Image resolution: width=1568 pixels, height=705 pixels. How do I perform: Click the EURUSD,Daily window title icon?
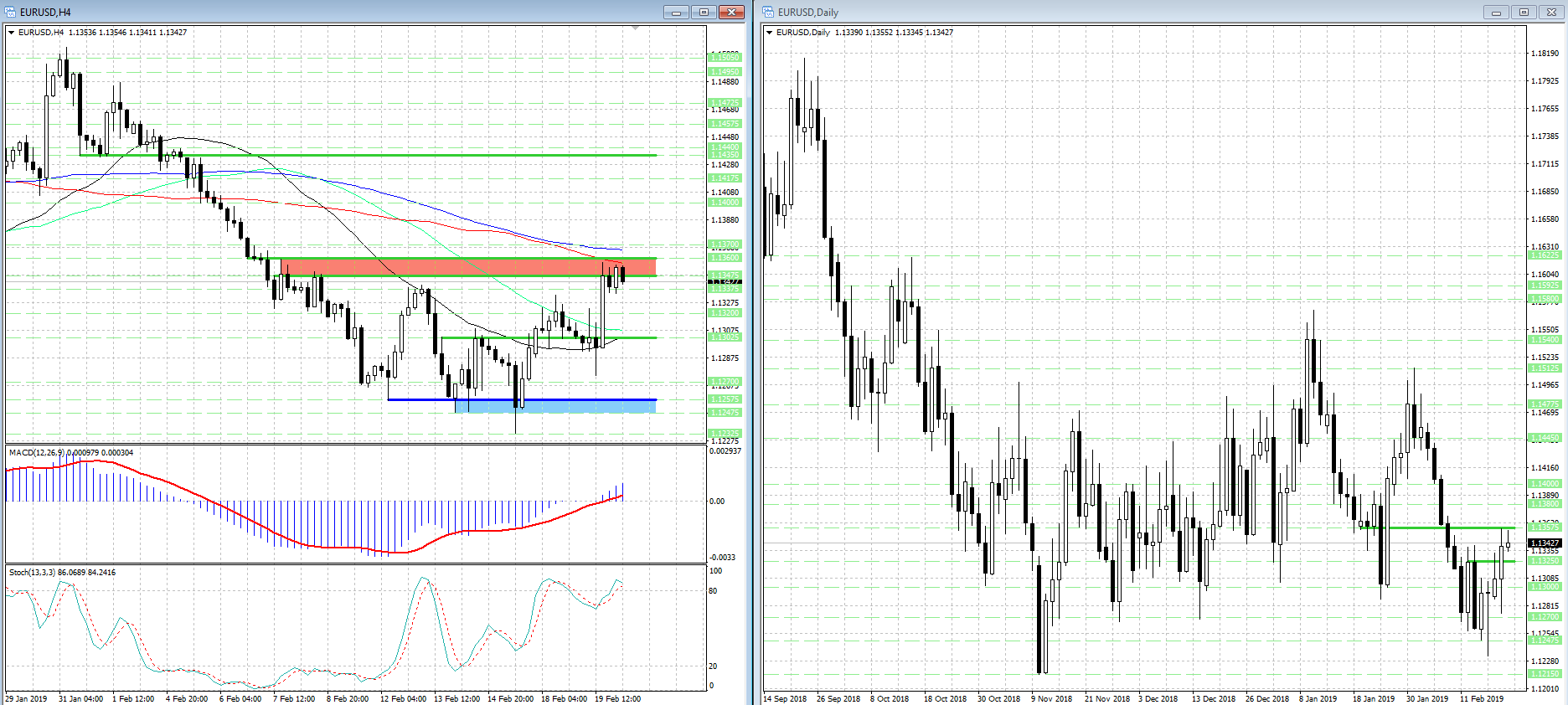click(x=768, y=12)
